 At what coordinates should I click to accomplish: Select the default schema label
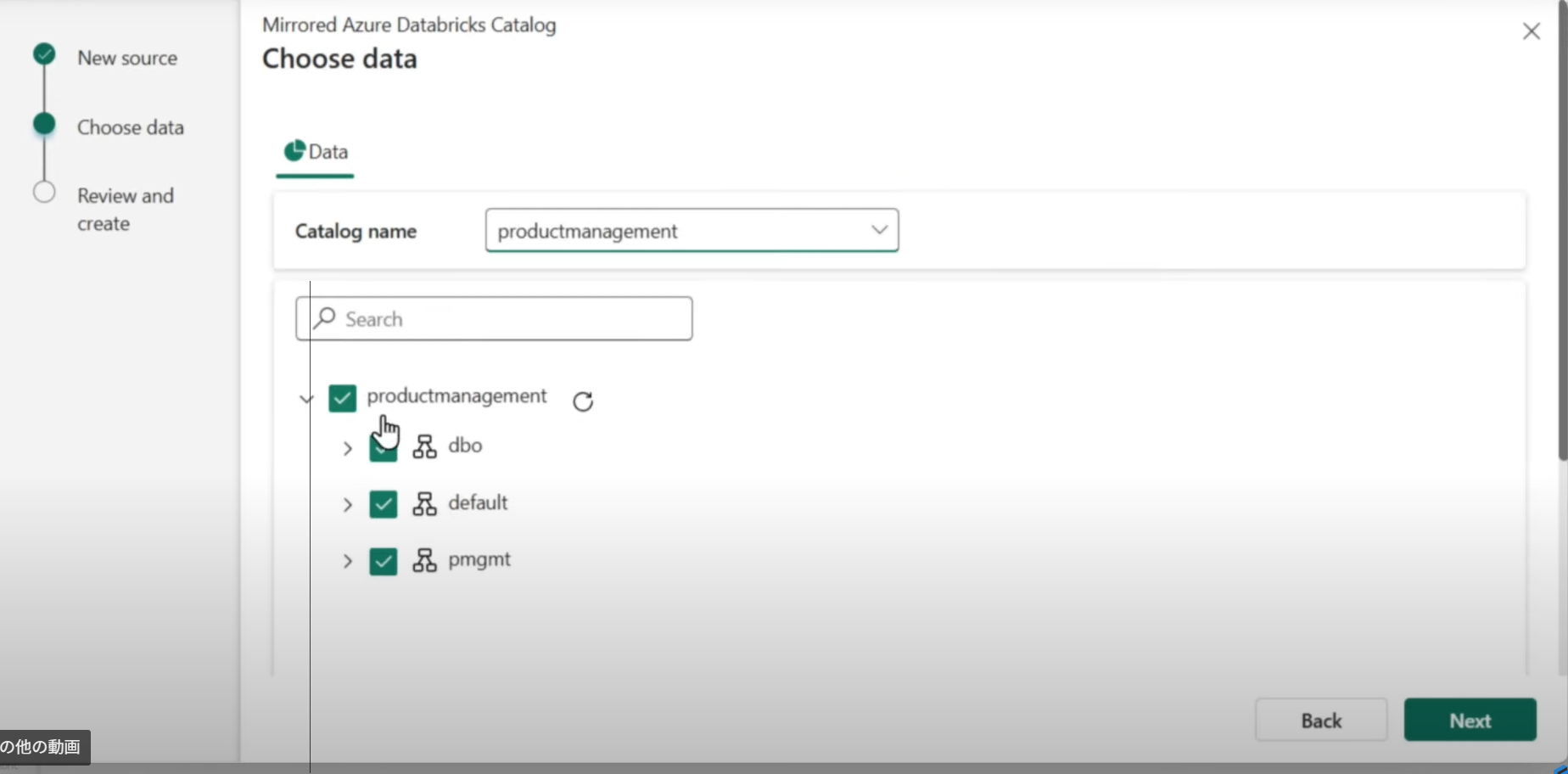coord(478,502)
